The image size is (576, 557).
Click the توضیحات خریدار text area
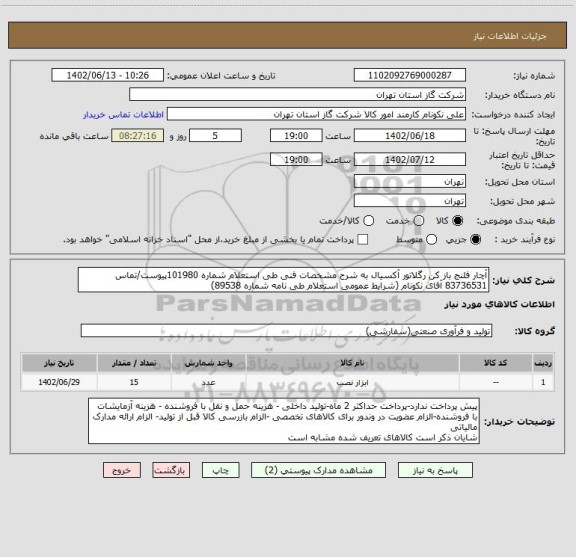(284, 421)
